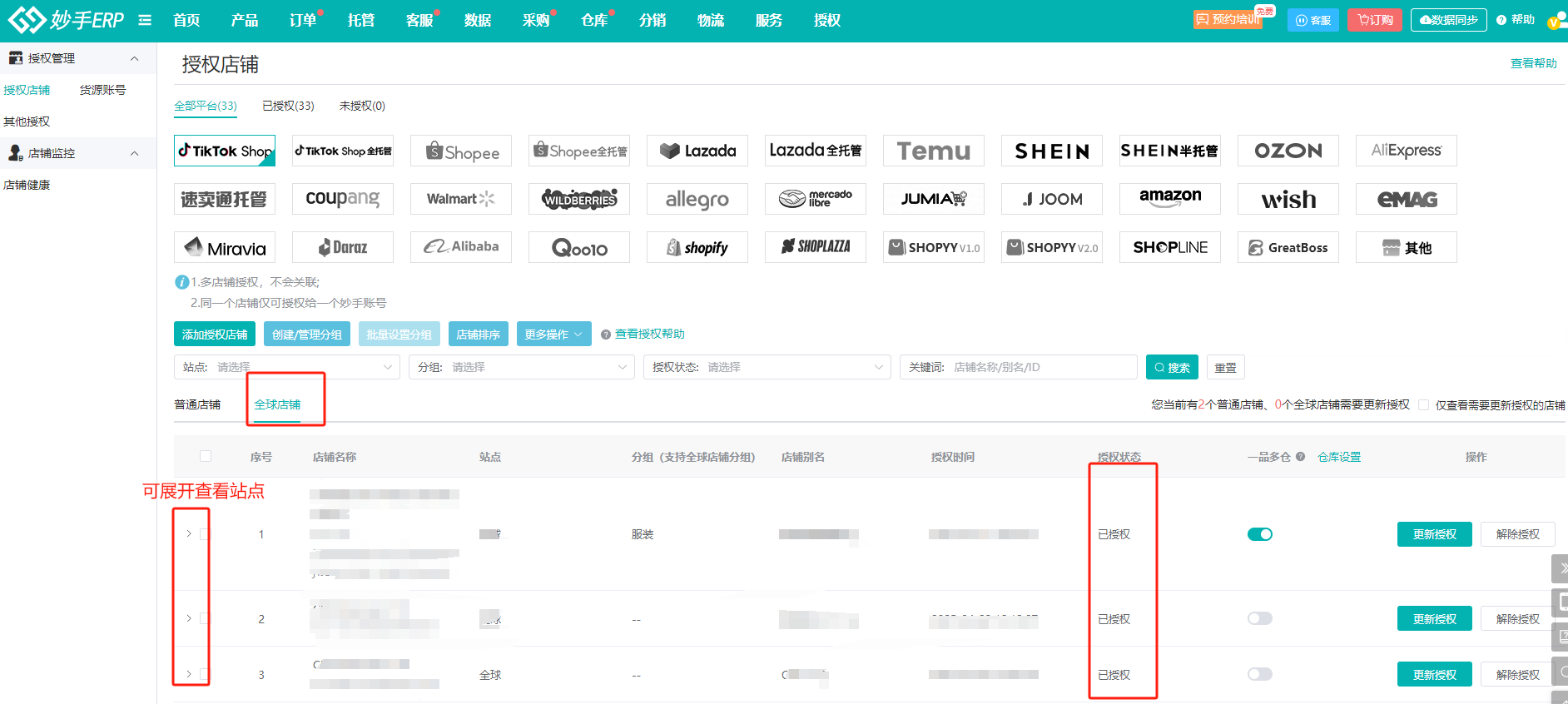Pick the Shopee全托管 platform tile
Screen dimensions: 1568x704
pos(579,151)
